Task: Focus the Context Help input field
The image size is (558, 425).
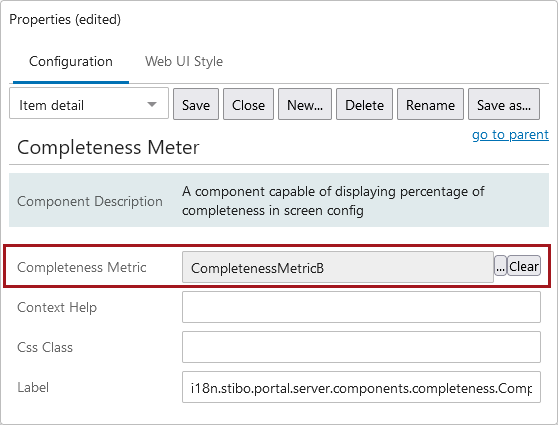Action: pos(361,307)
